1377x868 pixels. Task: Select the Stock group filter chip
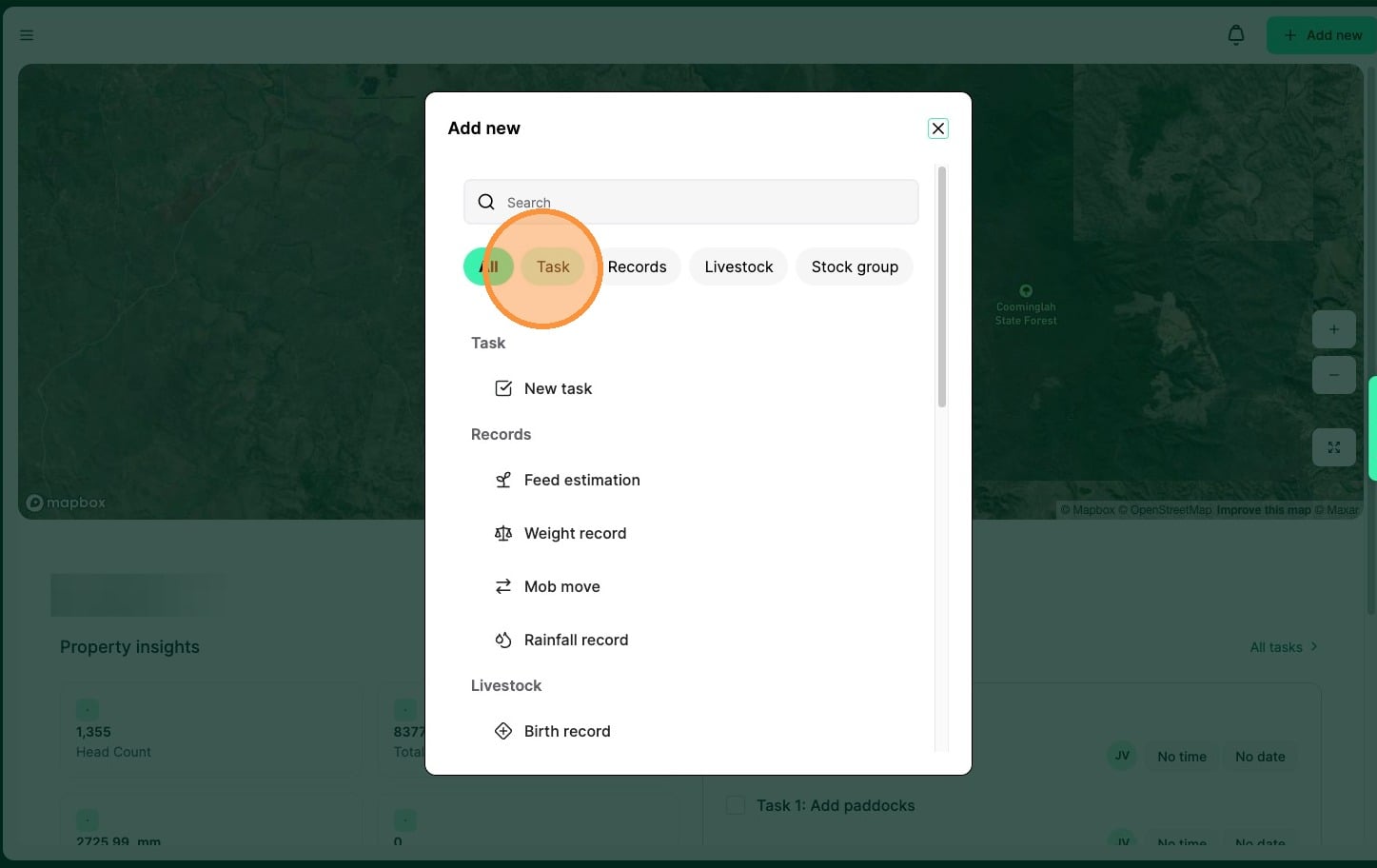855,266
